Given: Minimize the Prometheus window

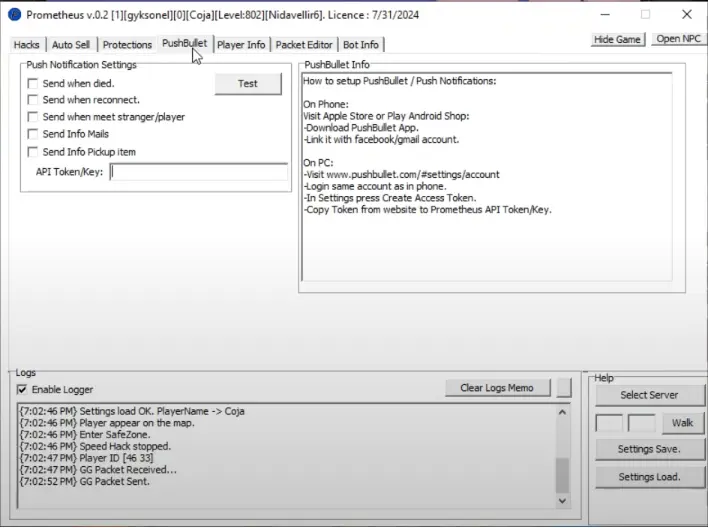Looking at the screenshot, I should click(x=605, y=15).
